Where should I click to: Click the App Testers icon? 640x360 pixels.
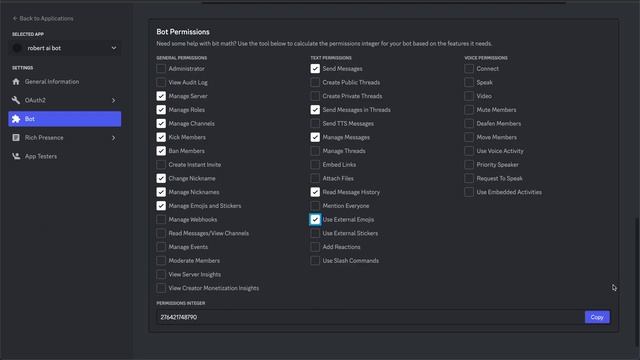tap(16, 156)
